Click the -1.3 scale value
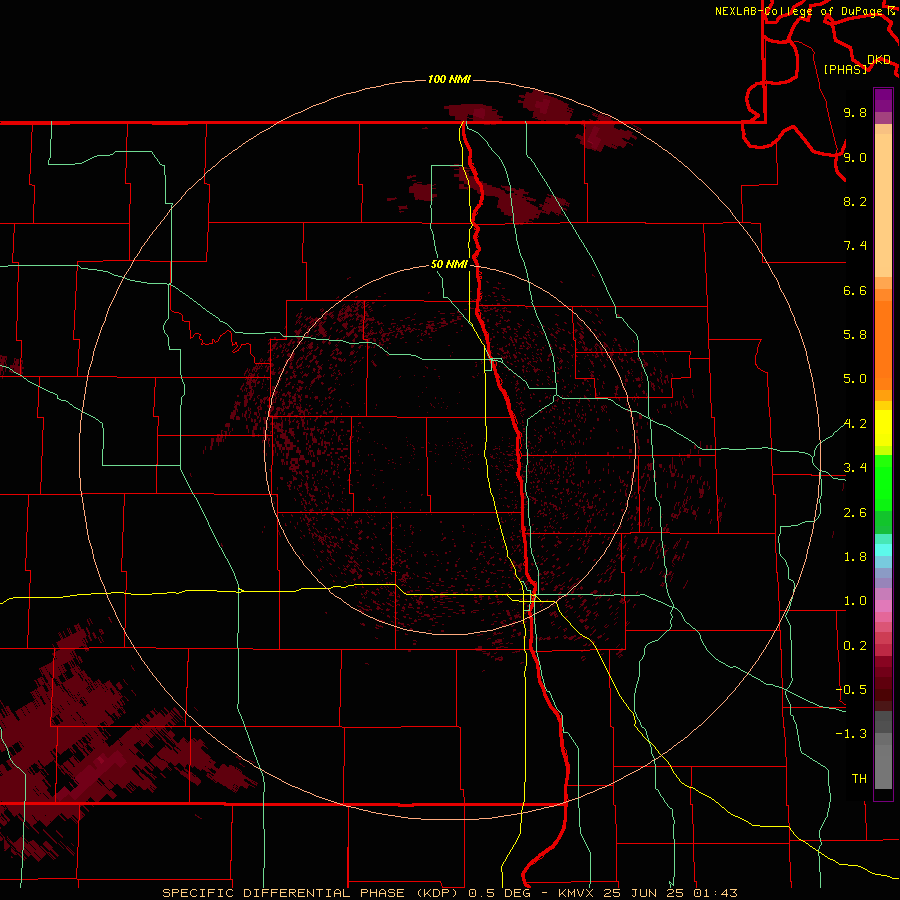The height and width of the screenshot is (900, 900). pyautogui.click(x=851, y=734)
